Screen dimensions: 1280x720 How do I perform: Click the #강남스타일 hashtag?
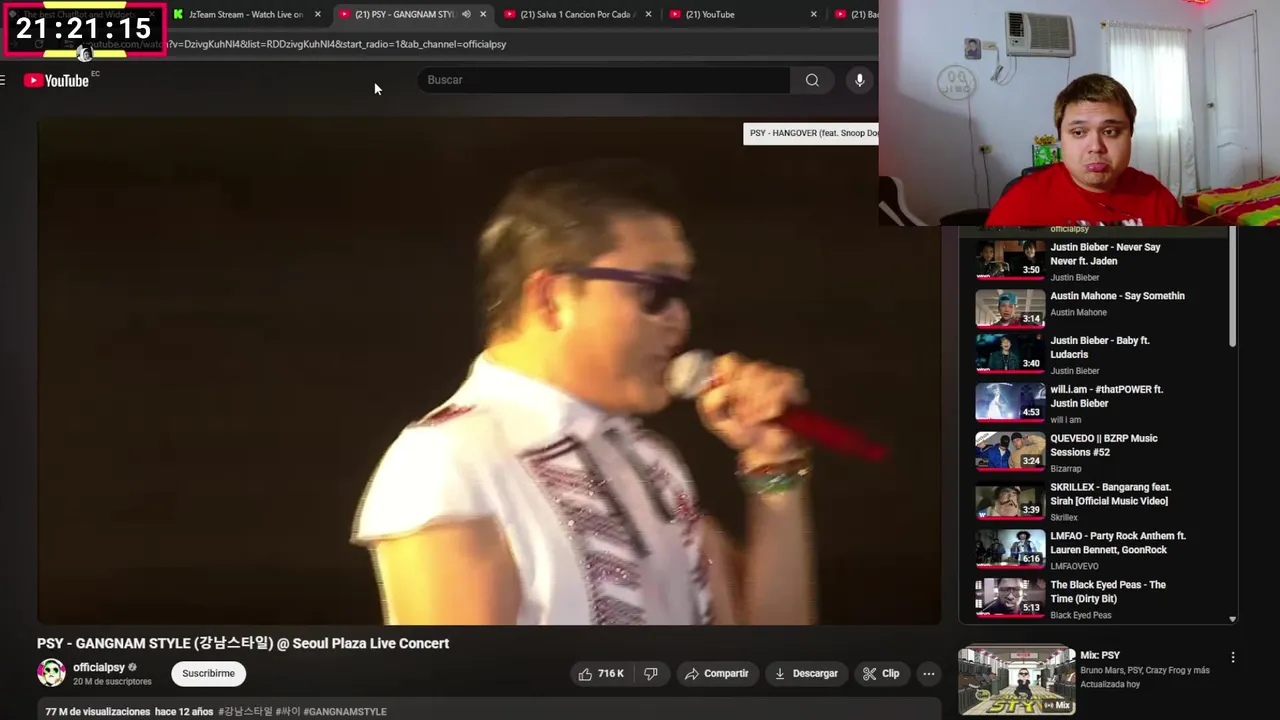pos(245,712)
